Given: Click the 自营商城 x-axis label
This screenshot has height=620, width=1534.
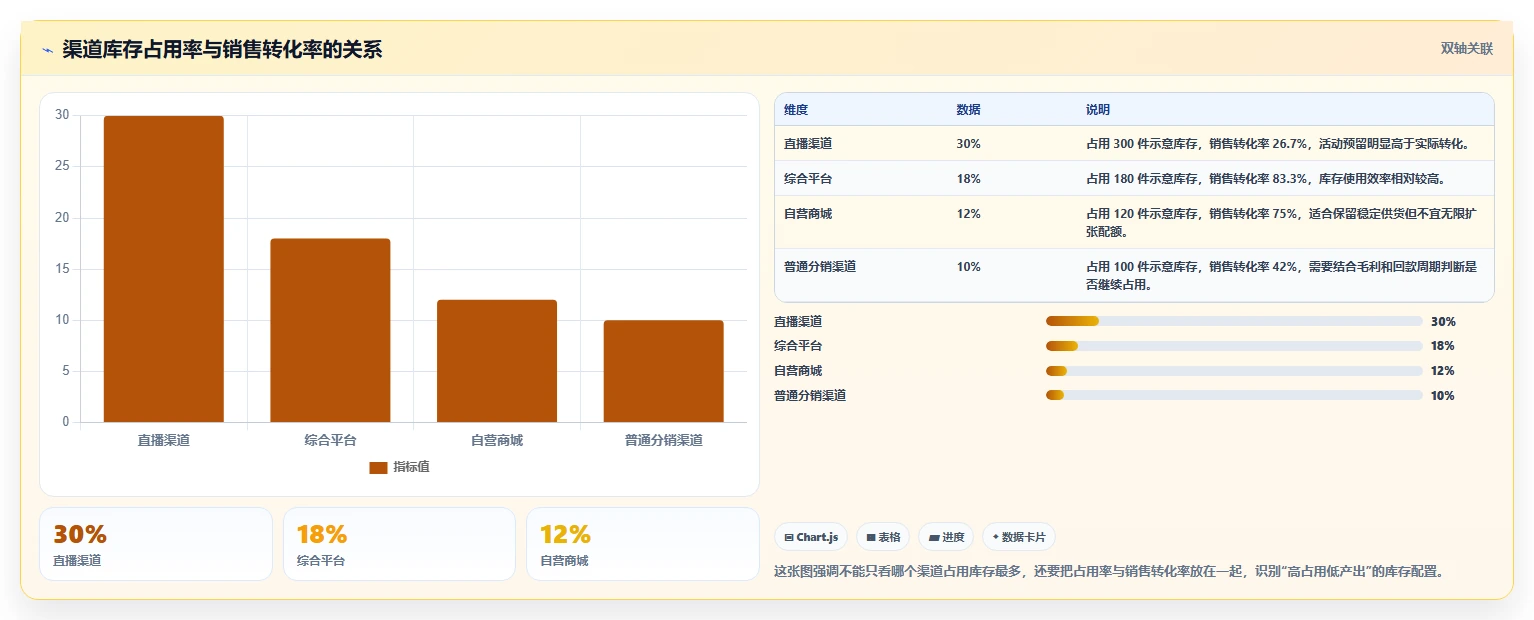Looking at the screenshot, I should coord(497,440).
